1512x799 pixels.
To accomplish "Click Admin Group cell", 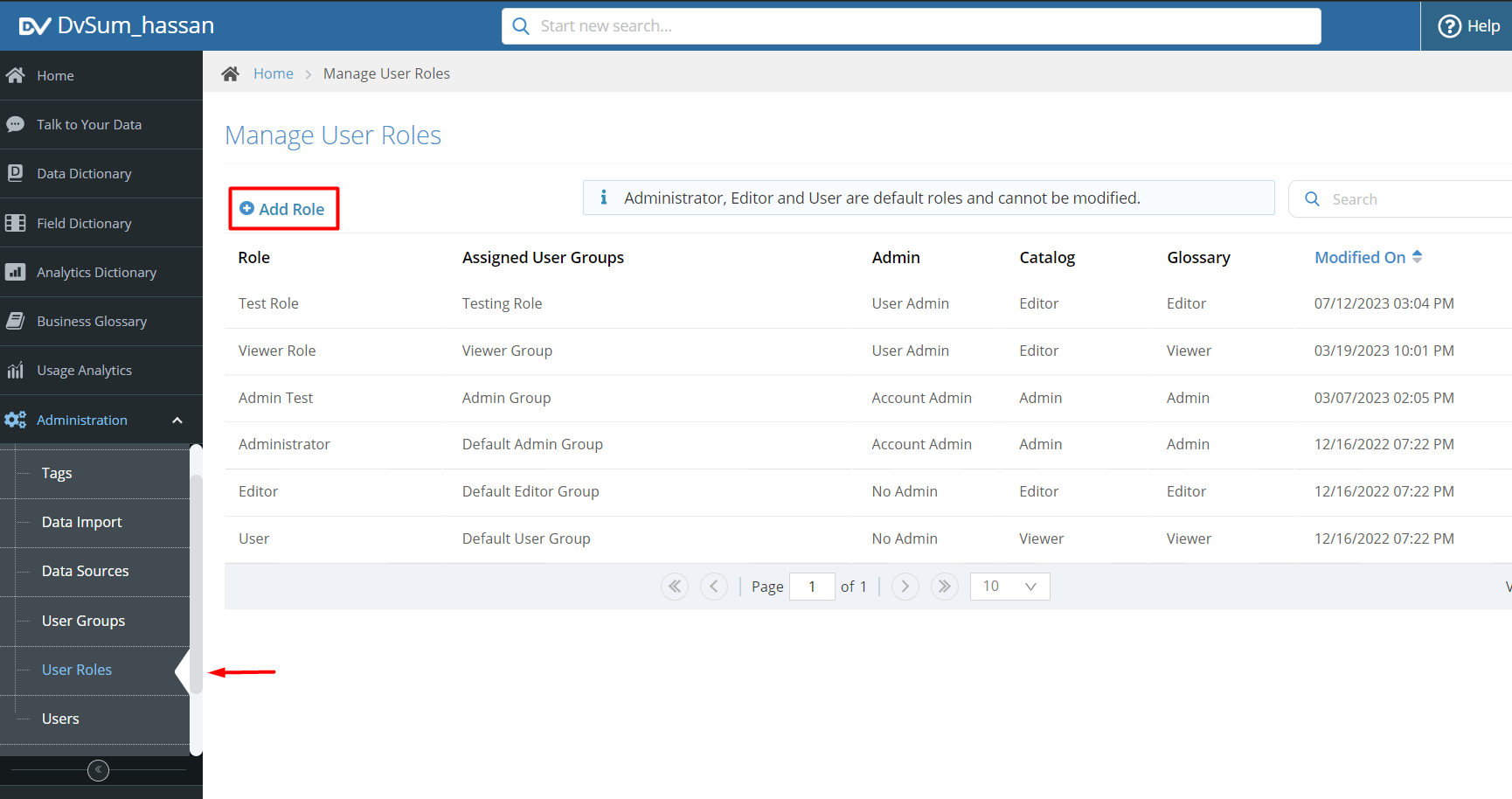I will pos(506,398).
